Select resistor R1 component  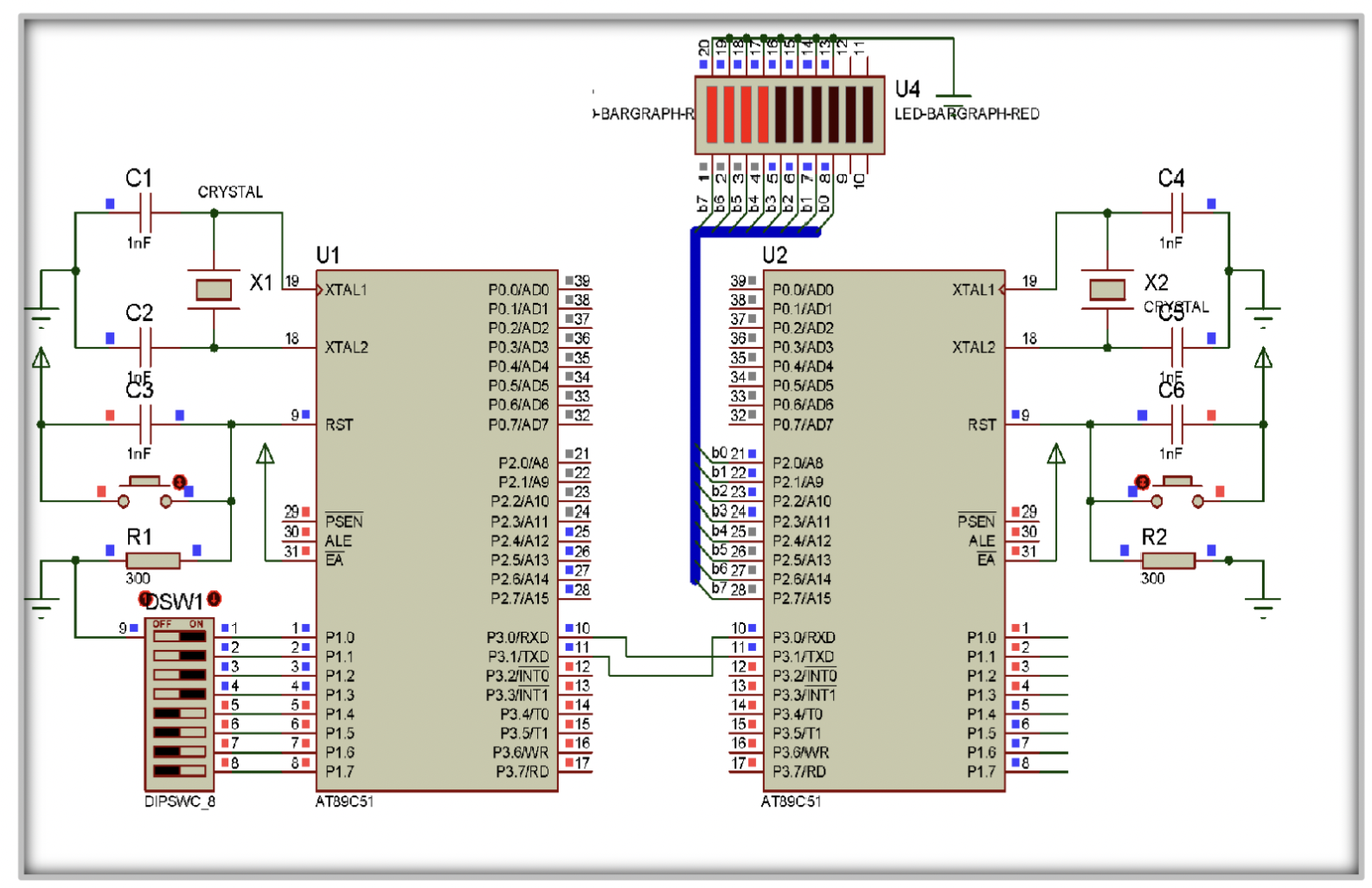(x=153, y=560)
